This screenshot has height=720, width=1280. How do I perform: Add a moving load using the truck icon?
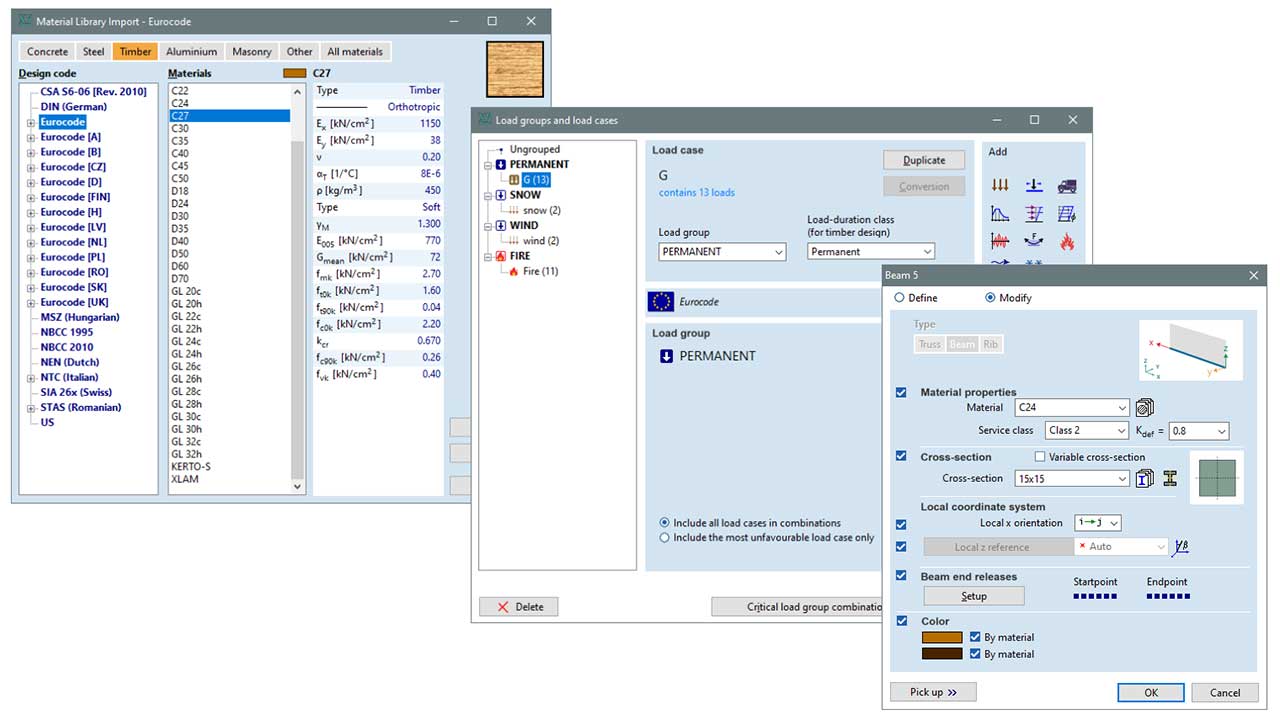[1067, 186]
